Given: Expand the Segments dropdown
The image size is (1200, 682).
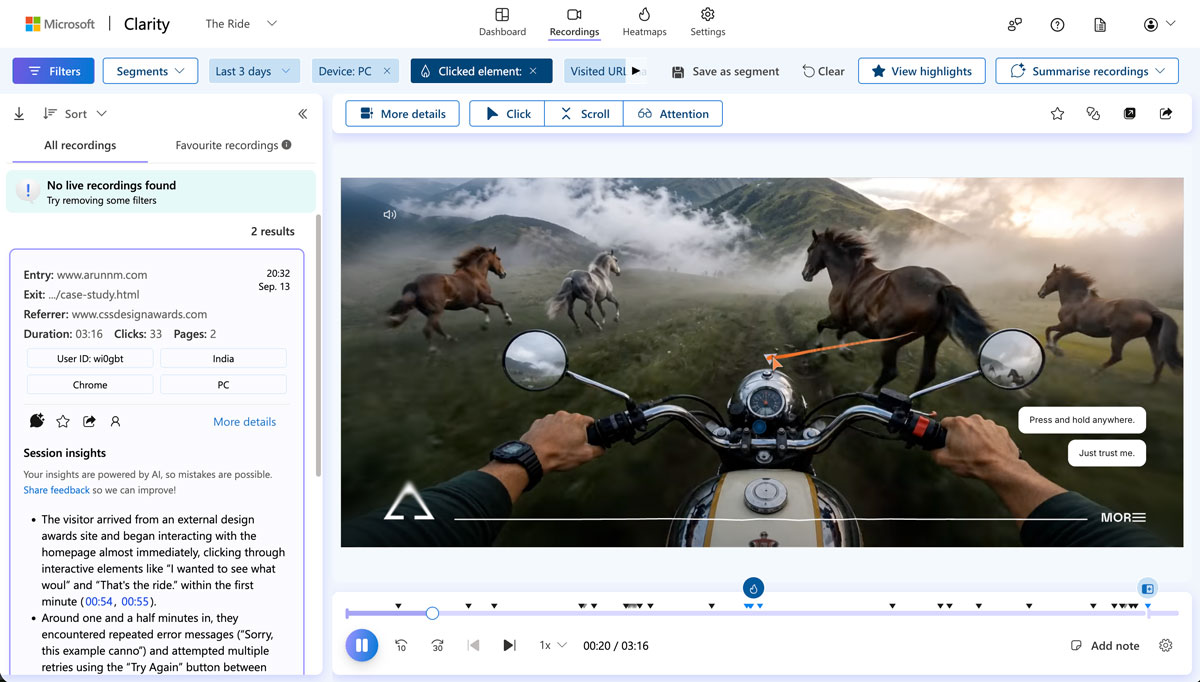Looking at the screenshot, I should click(150, 71).
